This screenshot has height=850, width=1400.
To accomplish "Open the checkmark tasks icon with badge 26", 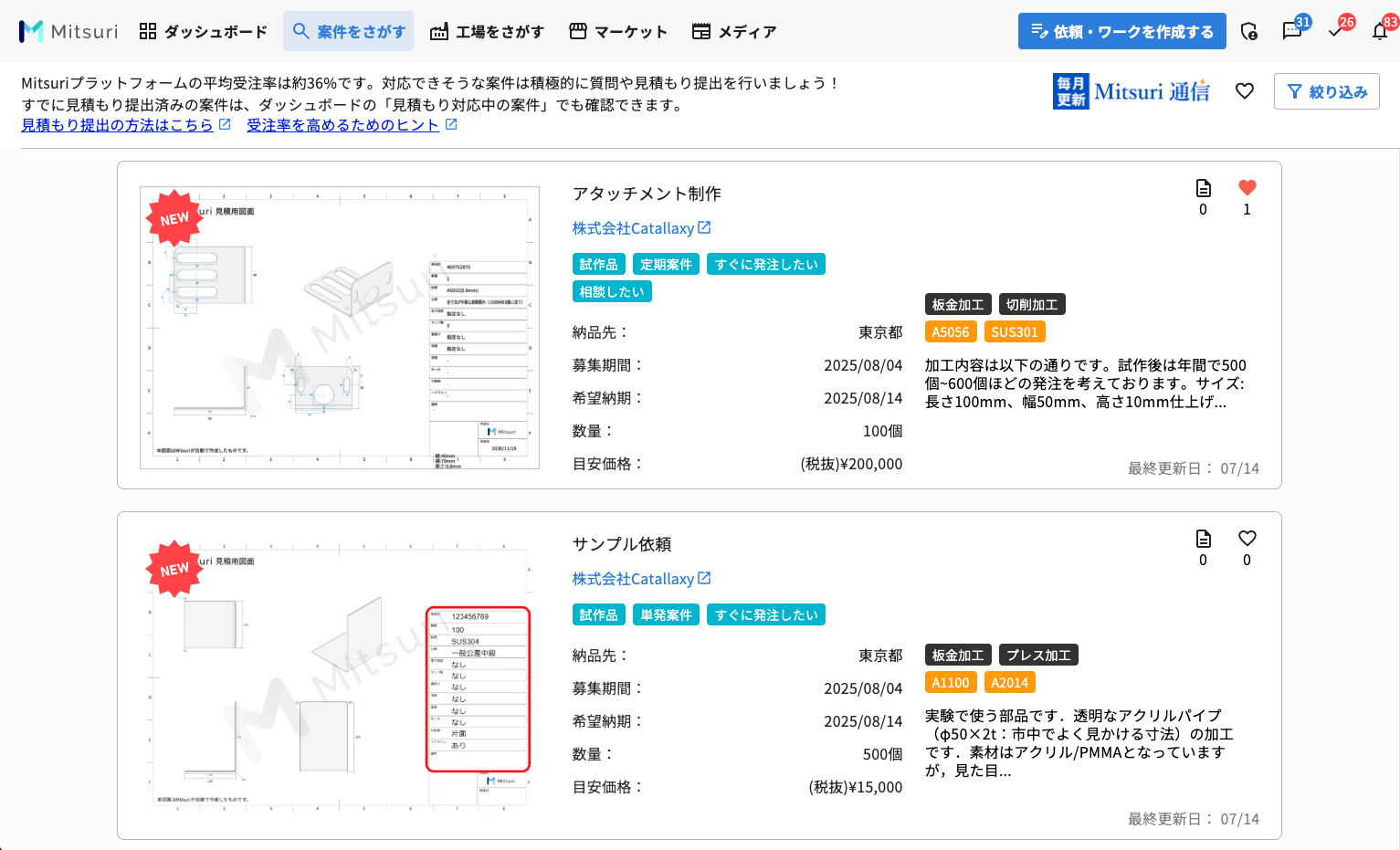I will tap(1336, 31).
